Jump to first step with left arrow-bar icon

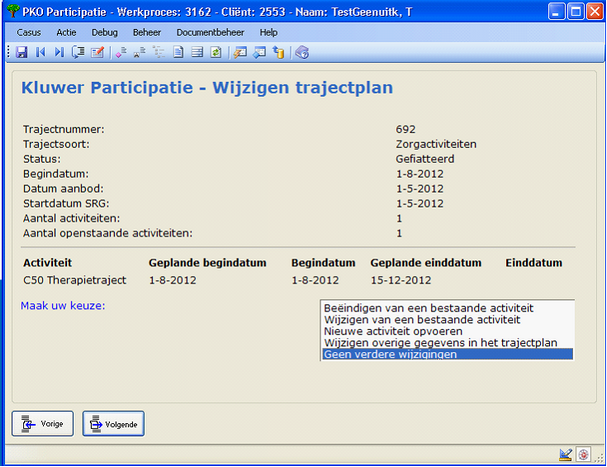[x=40, y=52]
